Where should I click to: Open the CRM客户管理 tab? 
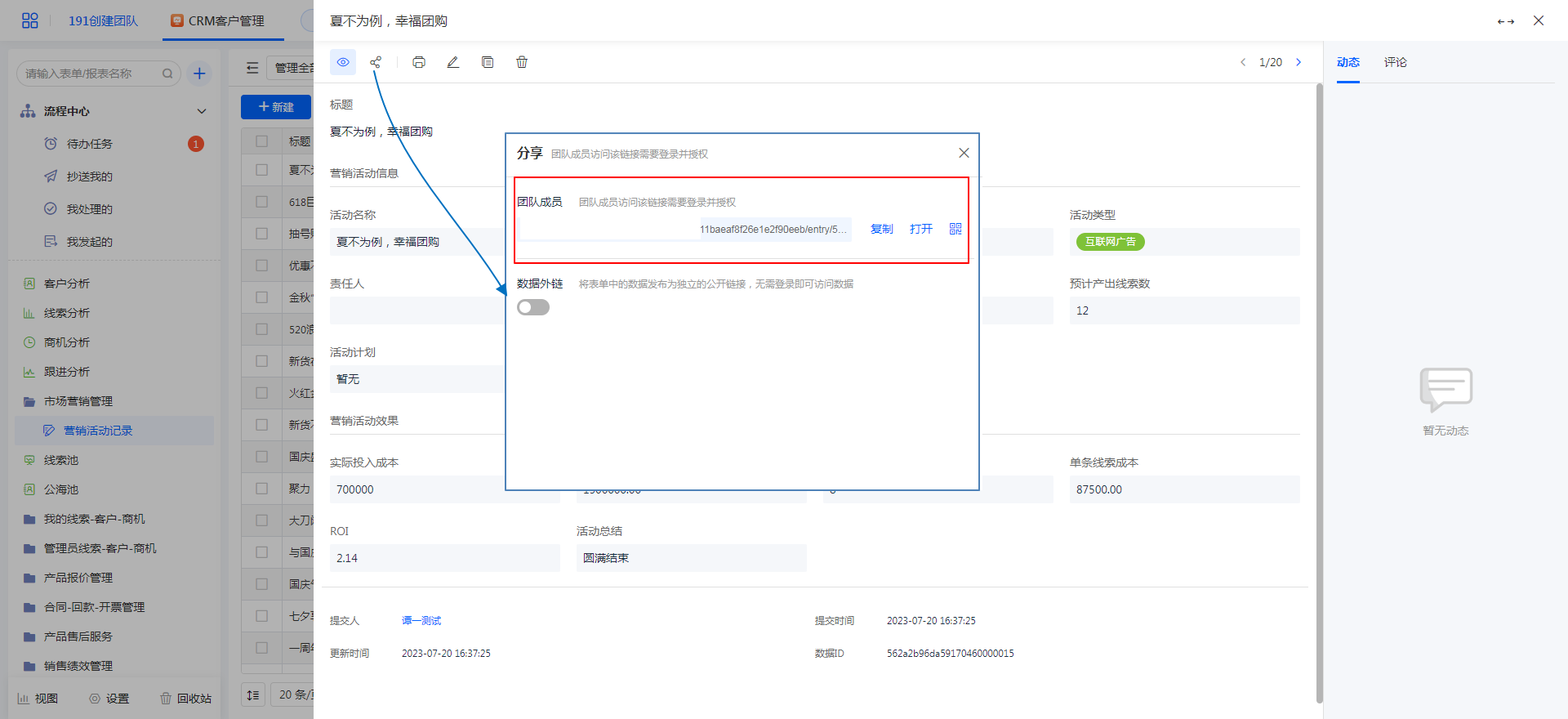[x=218, y=21]
